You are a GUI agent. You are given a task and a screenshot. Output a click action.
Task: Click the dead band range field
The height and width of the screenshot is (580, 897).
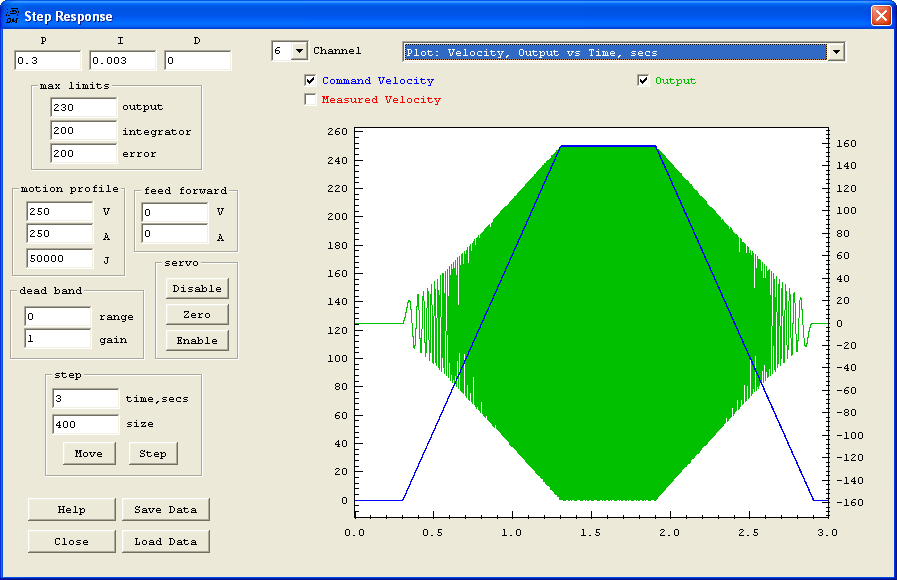(57, 317)
